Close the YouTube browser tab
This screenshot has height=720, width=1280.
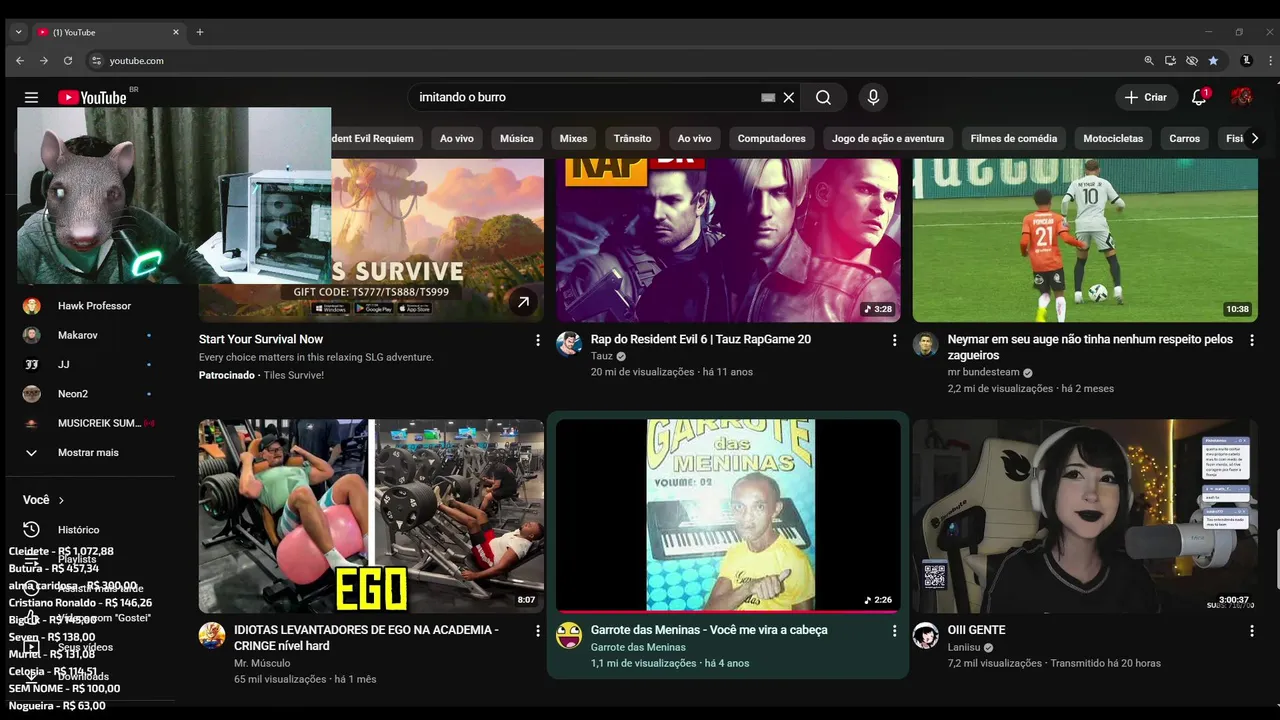176,32
